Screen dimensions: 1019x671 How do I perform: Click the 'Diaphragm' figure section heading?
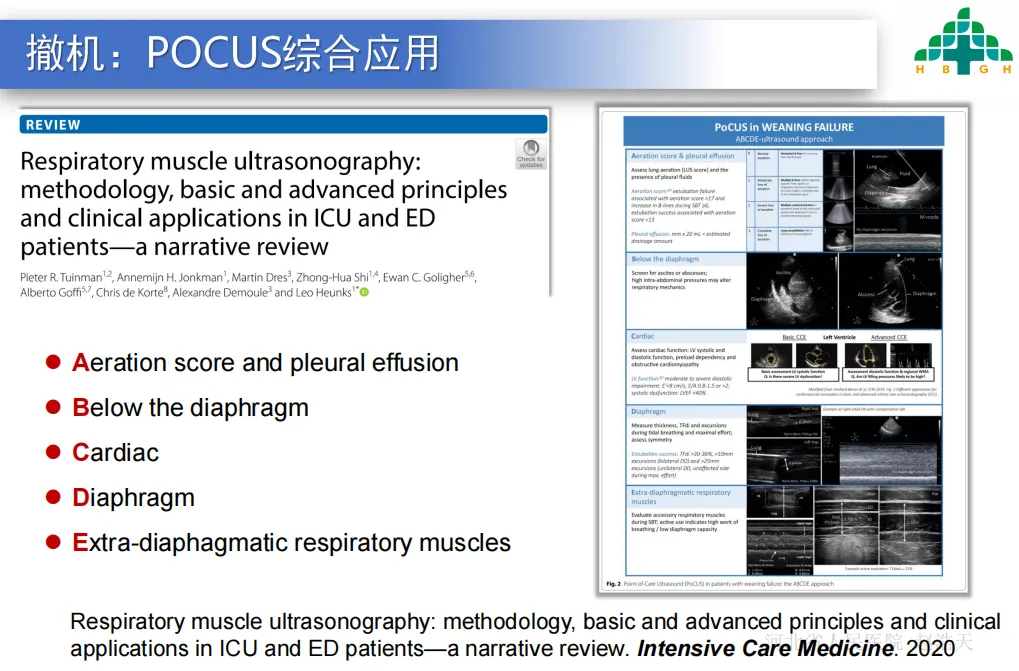point(648,411)
